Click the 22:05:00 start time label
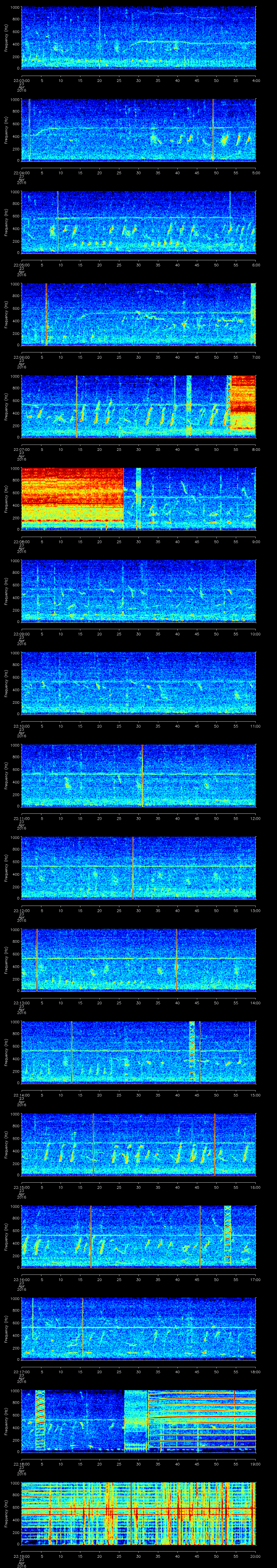Screen dimensions: 277x1568 [x=21, y=265]
